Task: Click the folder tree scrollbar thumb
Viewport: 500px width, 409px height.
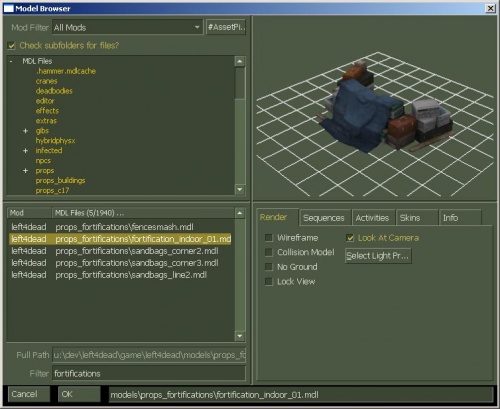Action: [240, 83]
